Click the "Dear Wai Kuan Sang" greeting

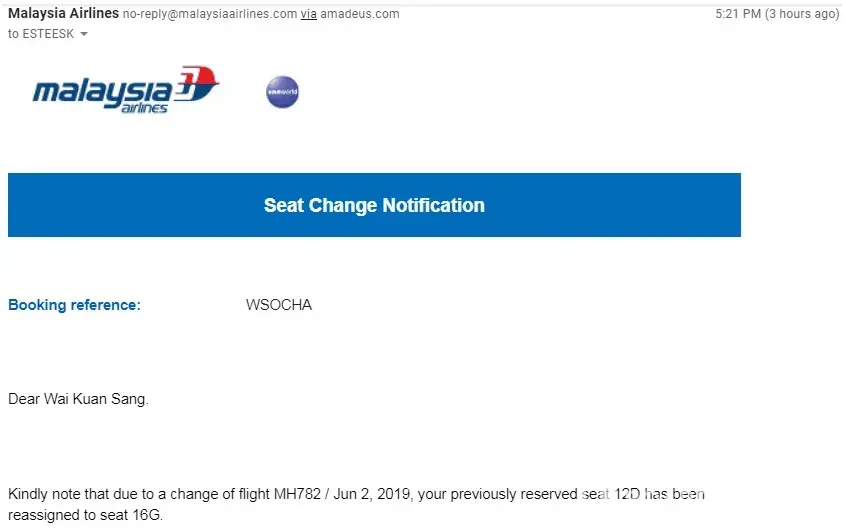point(78,399)
